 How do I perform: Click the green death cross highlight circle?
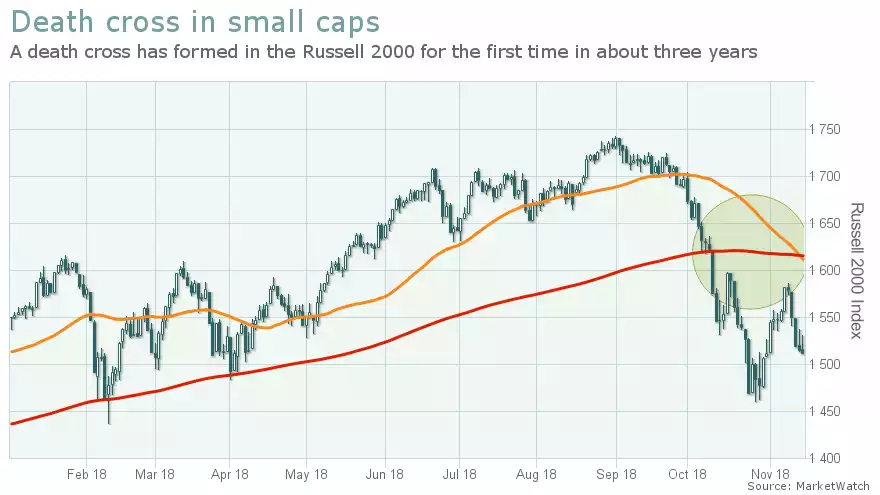[x=749, y=252]
